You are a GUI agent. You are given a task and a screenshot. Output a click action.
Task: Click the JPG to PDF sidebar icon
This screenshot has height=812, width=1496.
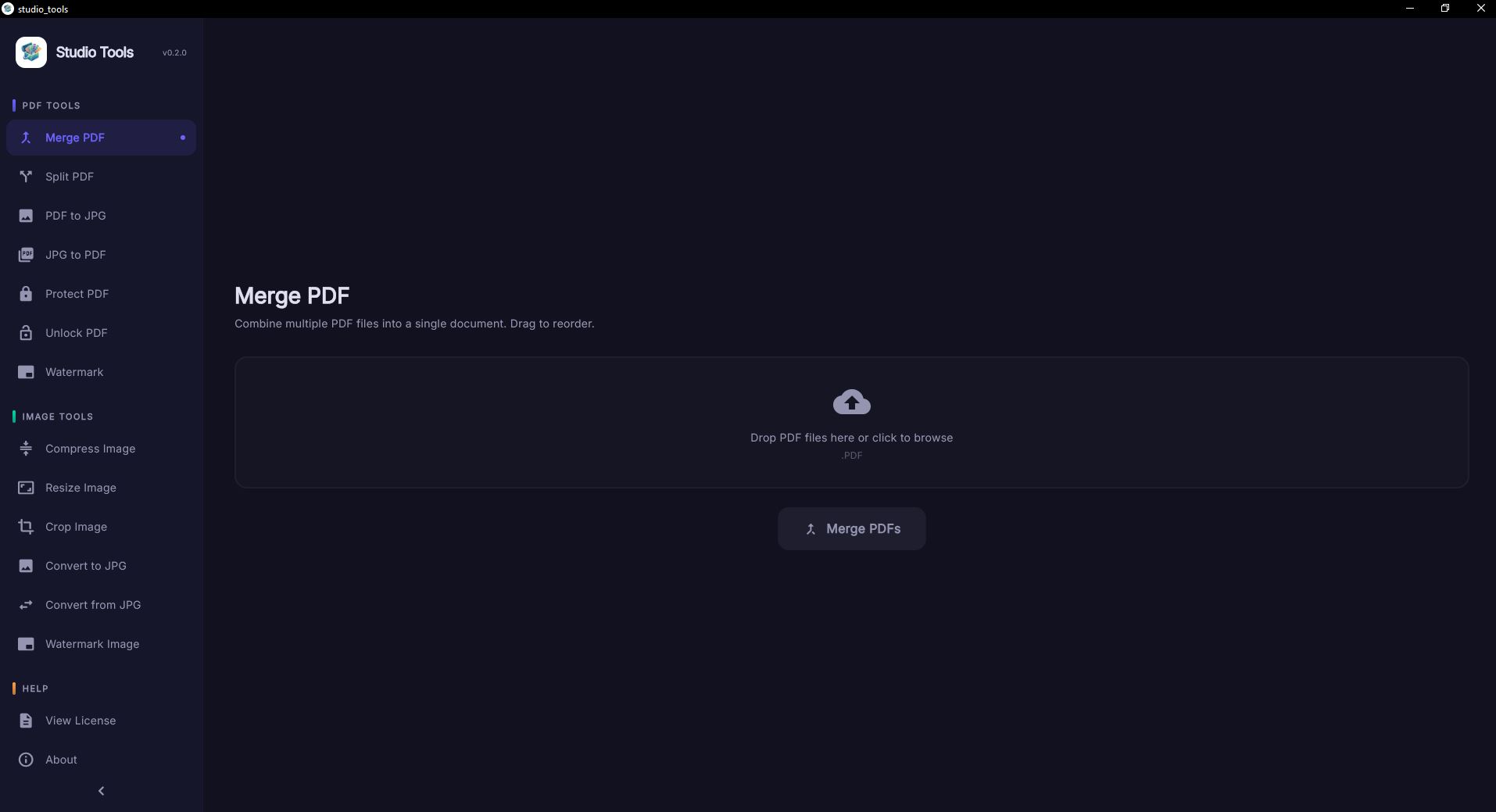[26, 255]
